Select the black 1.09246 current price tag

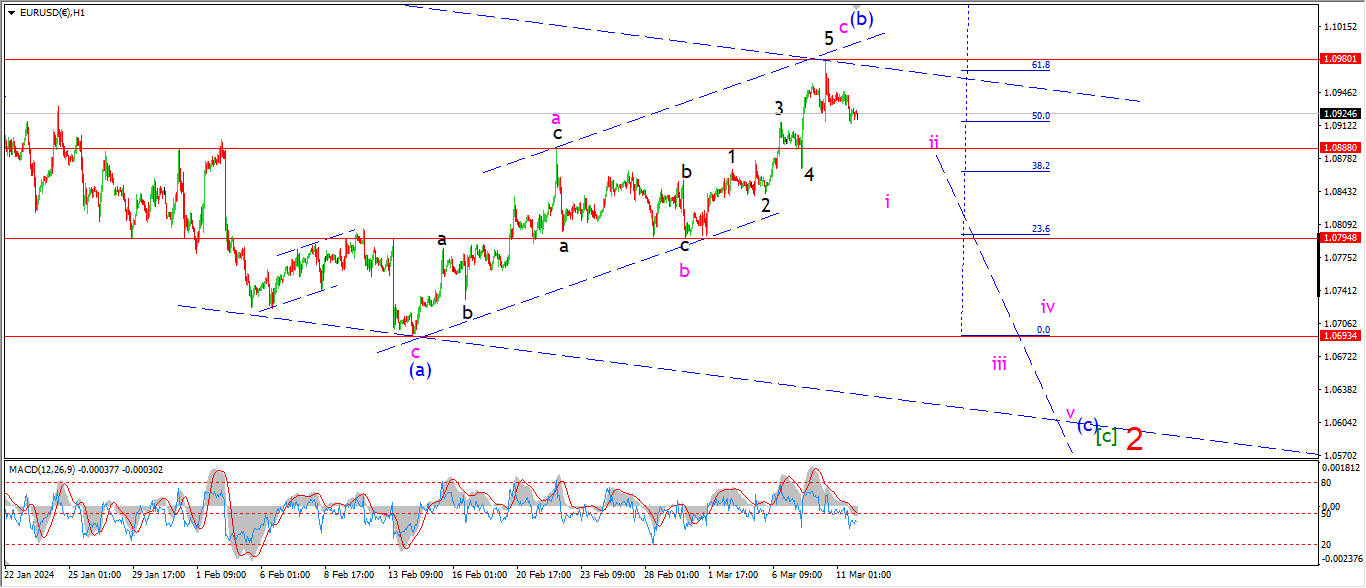tap(1338, 114)
